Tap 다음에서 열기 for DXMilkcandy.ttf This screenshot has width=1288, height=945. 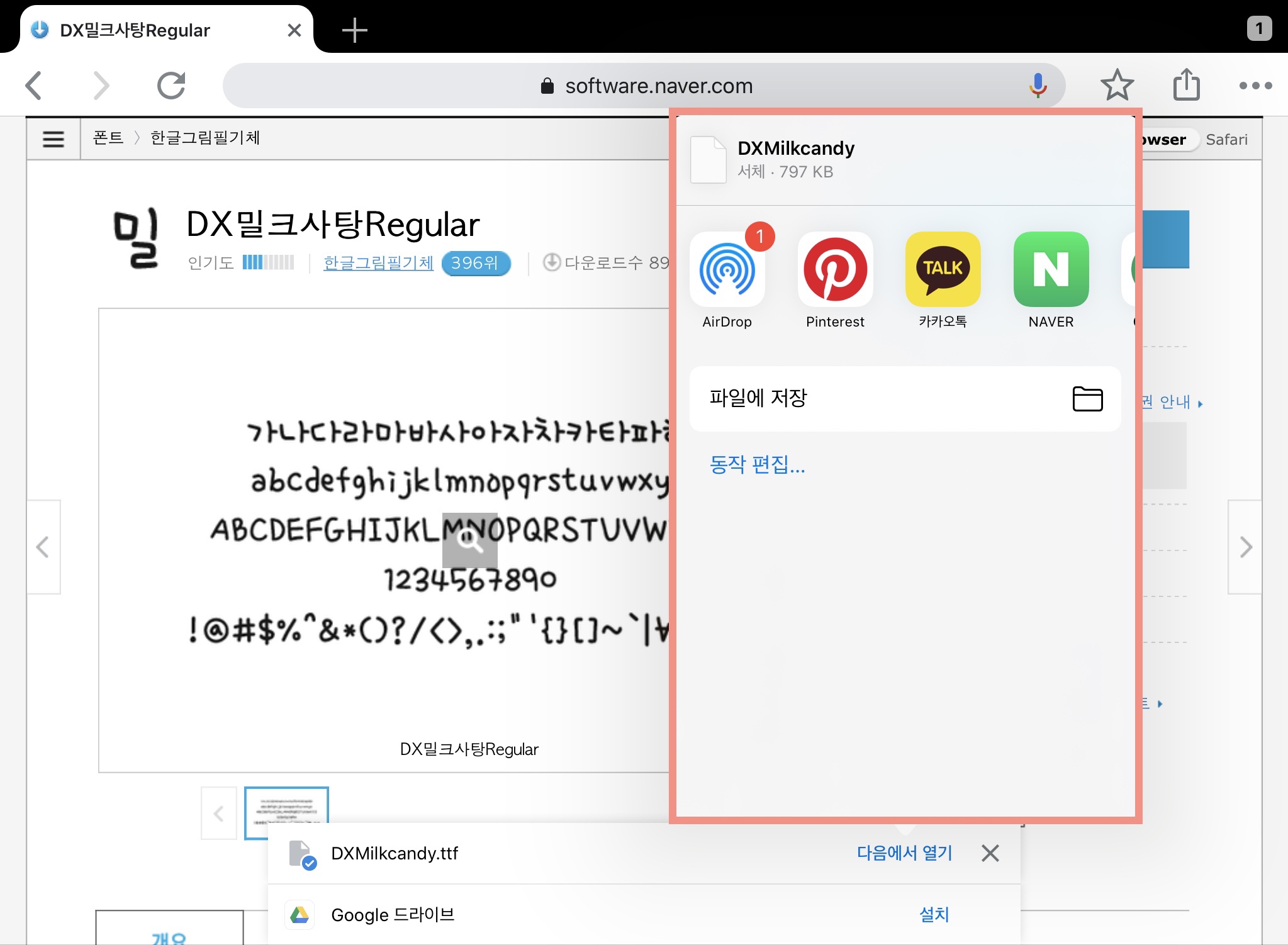pyautogui.click(x=904, y=853)
